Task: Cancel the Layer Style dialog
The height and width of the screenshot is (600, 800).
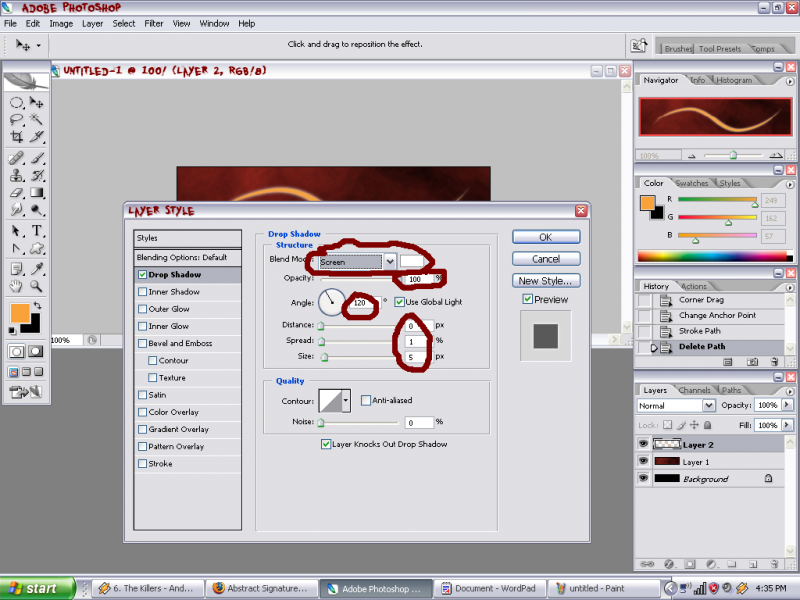Action: pos(546,259)
